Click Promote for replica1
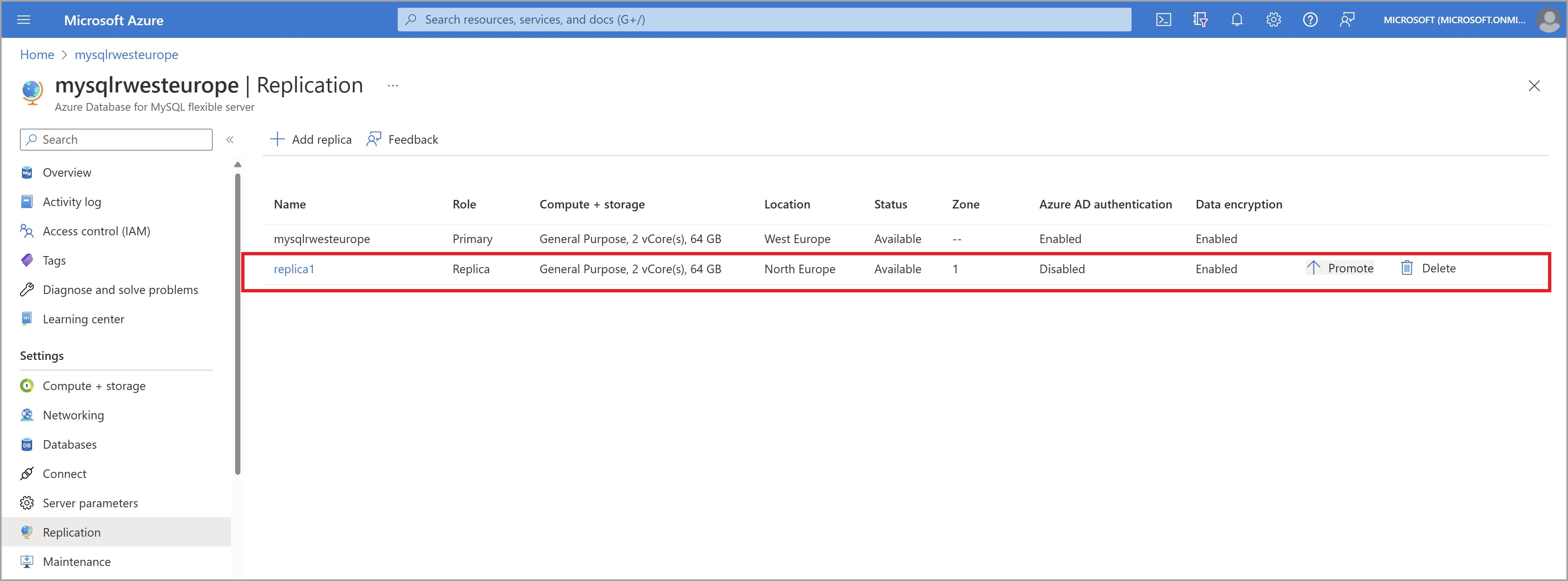 point(1340,268)
